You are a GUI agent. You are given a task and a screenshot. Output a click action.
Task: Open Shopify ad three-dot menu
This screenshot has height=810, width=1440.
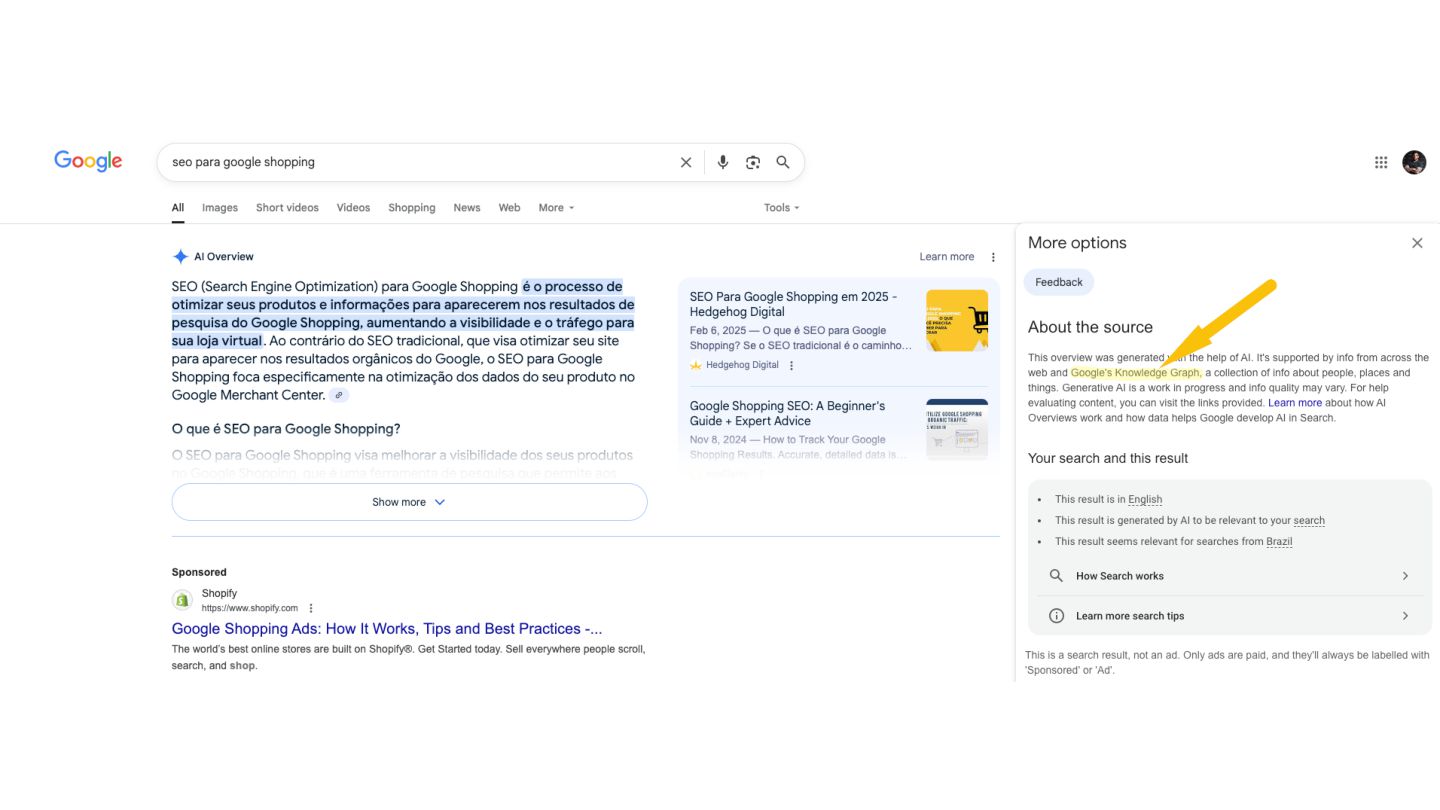pyautogui.click(x=311, y=608)
